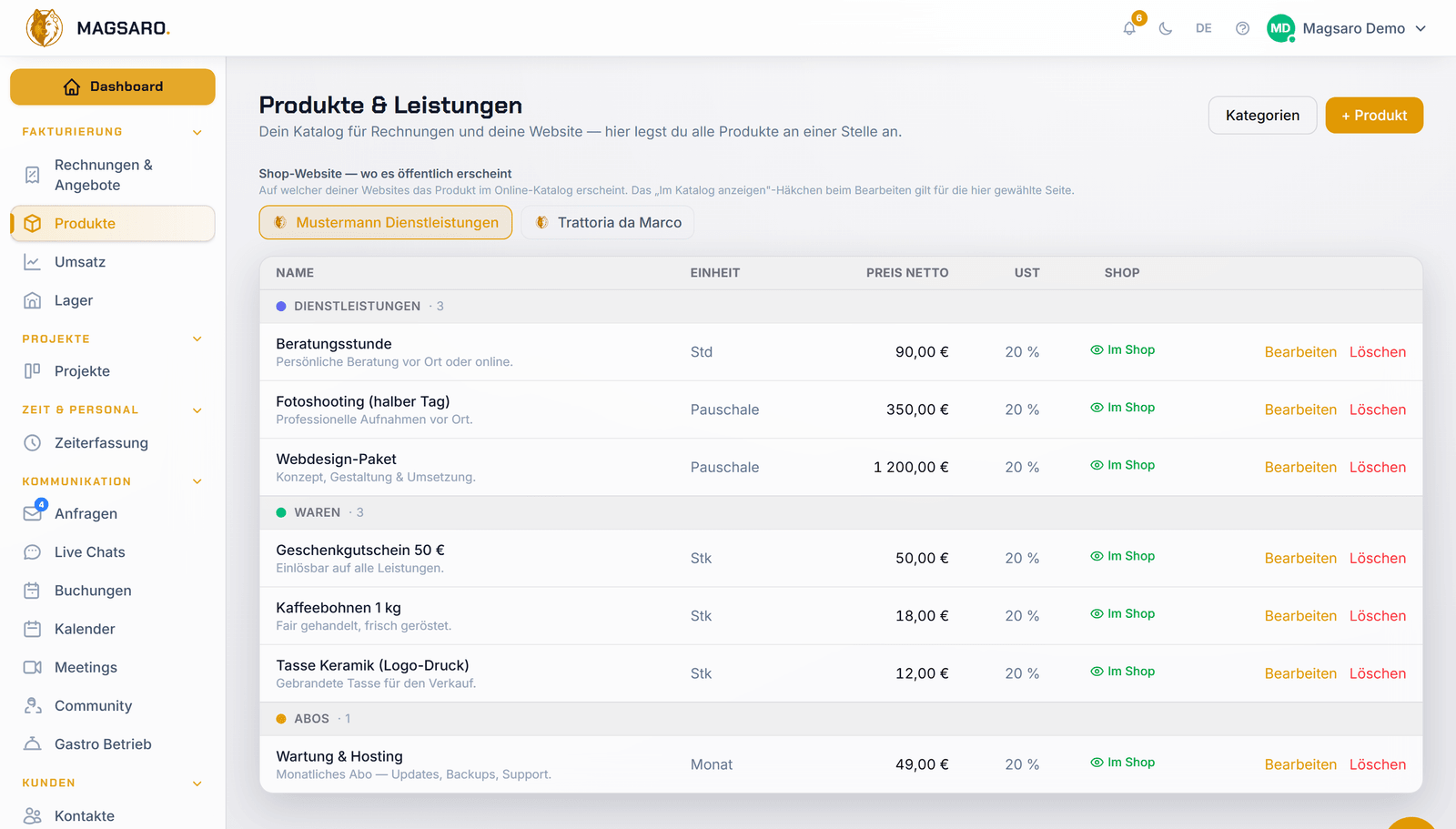
Task: Open the notifications bell
Action: coord(1129,28)
